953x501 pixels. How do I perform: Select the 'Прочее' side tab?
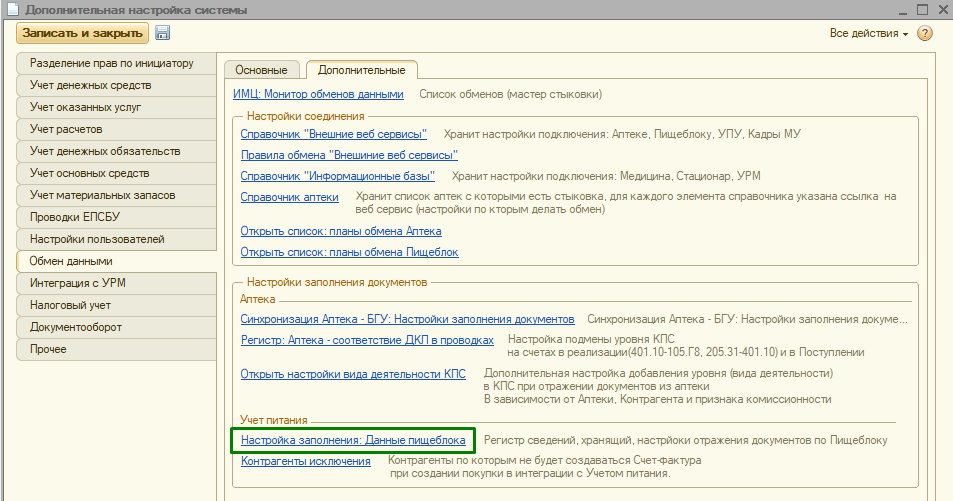pos(49,349)
